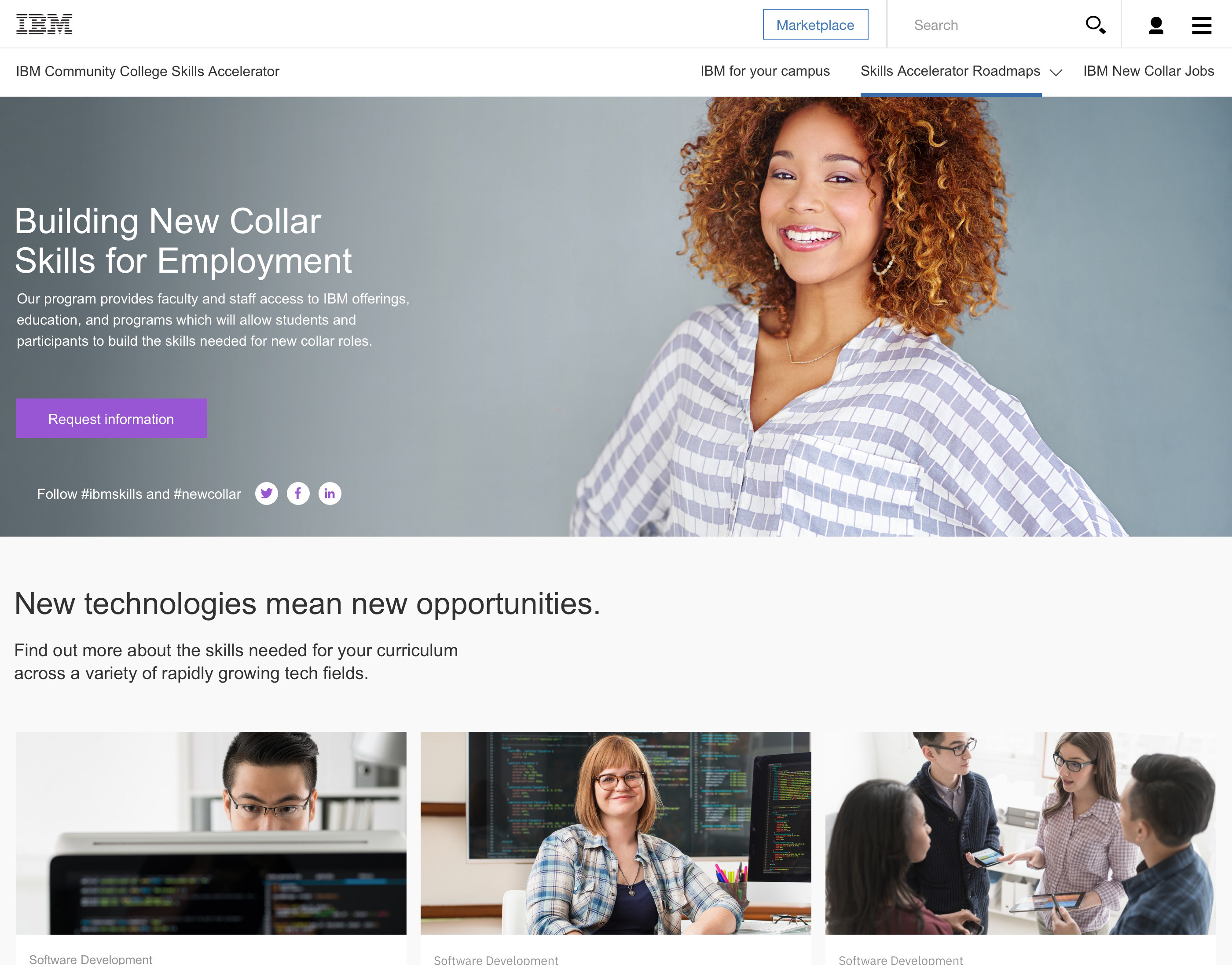Open the Twitter share icon

coord(266,493)
